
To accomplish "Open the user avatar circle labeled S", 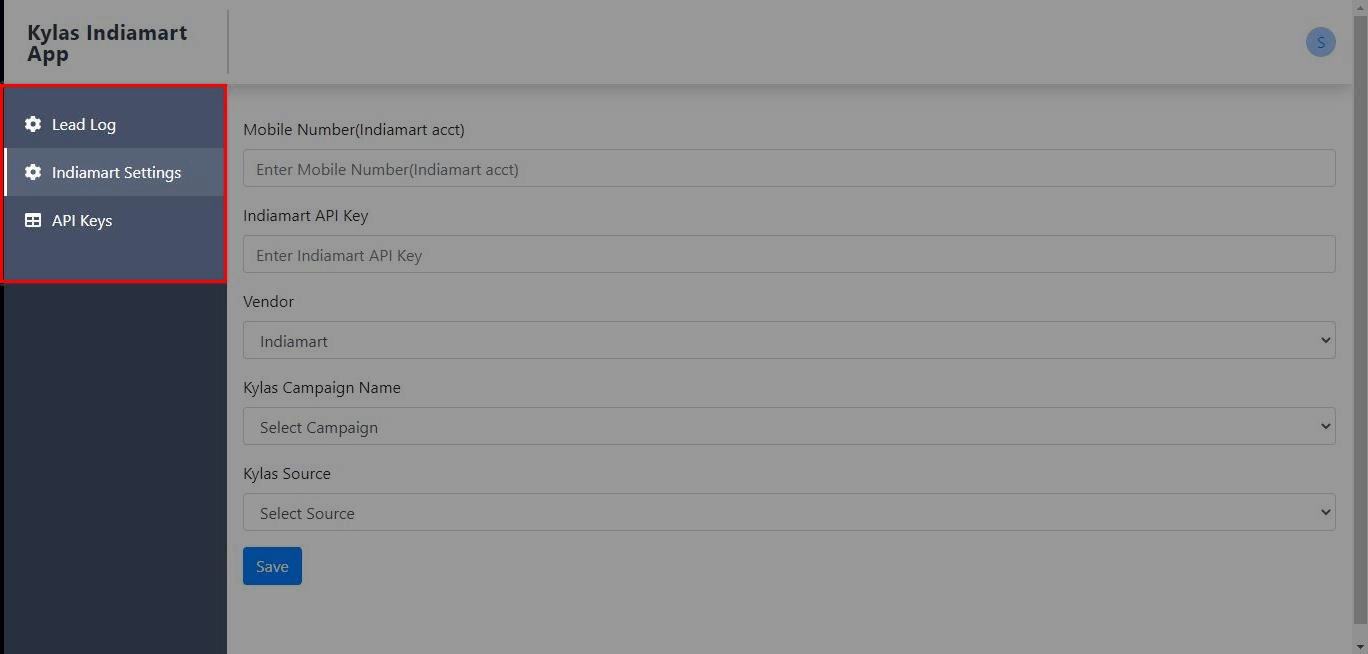I will pyautogui.click(x=1320, y=41).
